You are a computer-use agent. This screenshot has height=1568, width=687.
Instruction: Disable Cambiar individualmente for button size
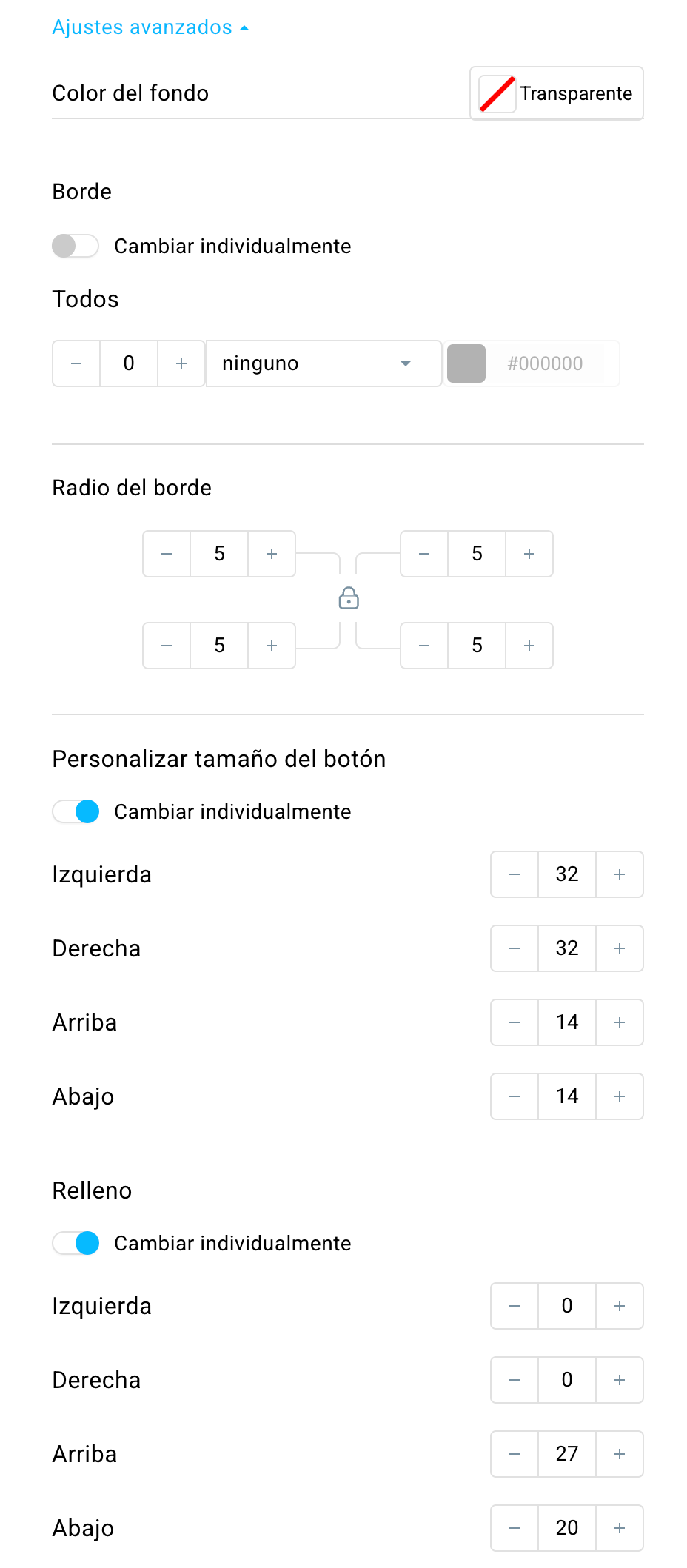click(x=76, y=811)
